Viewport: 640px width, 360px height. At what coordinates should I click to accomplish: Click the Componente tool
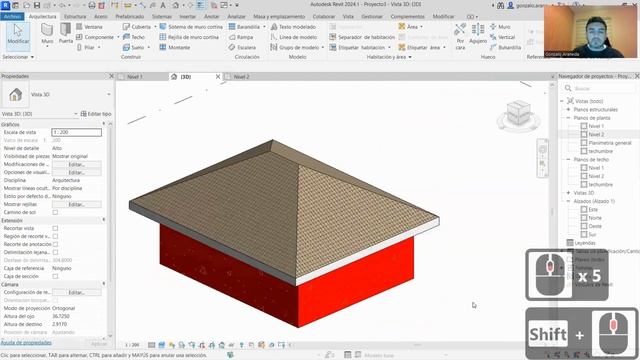click(x=96, y=37)
